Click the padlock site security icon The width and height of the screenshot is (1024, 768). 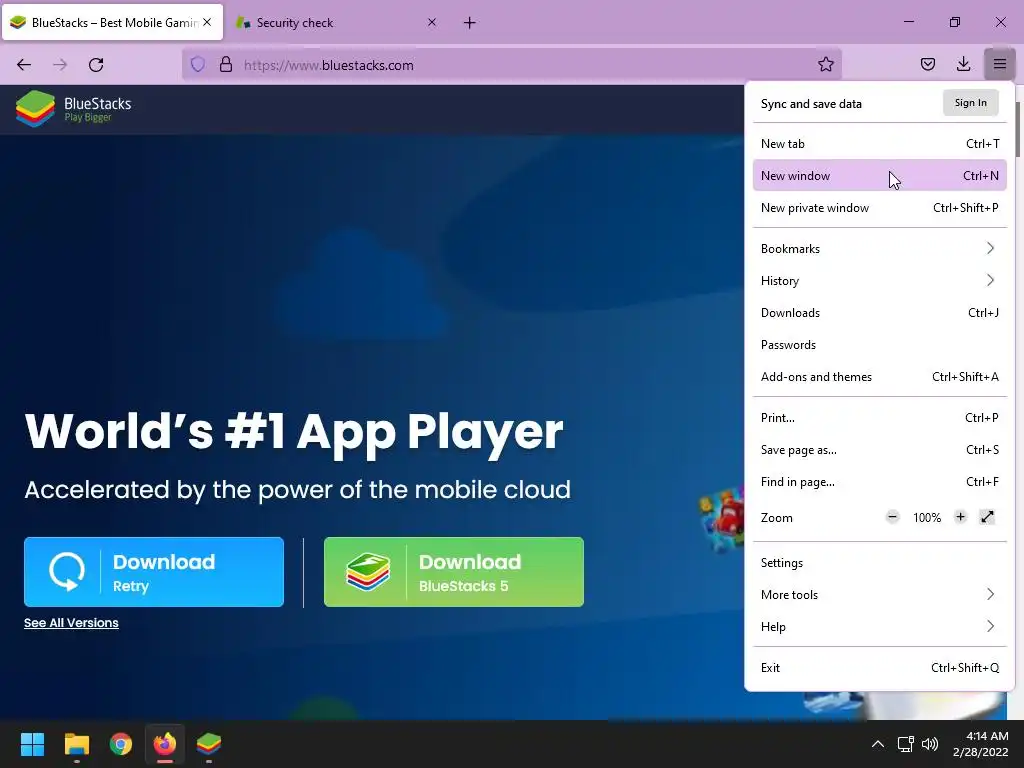pos(226,65)
